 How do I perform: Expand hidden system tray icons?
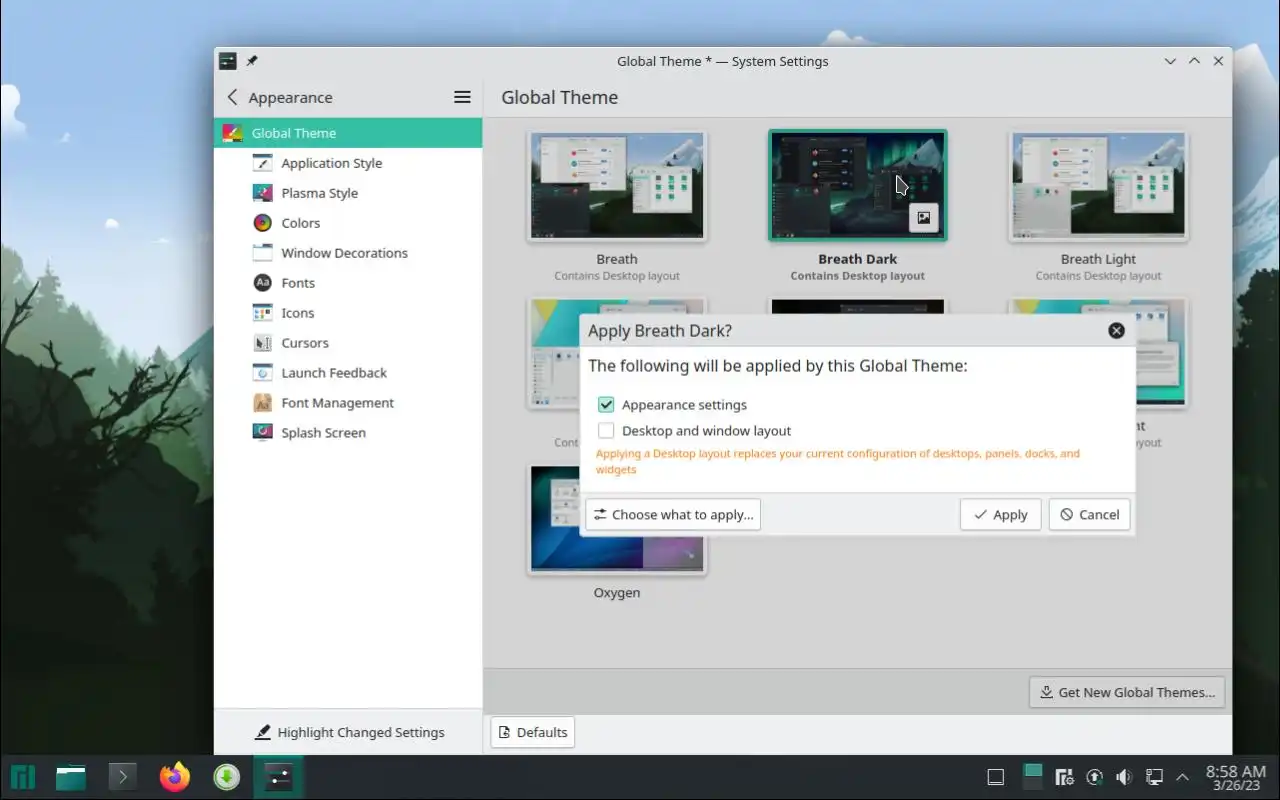pos(1183,777)
